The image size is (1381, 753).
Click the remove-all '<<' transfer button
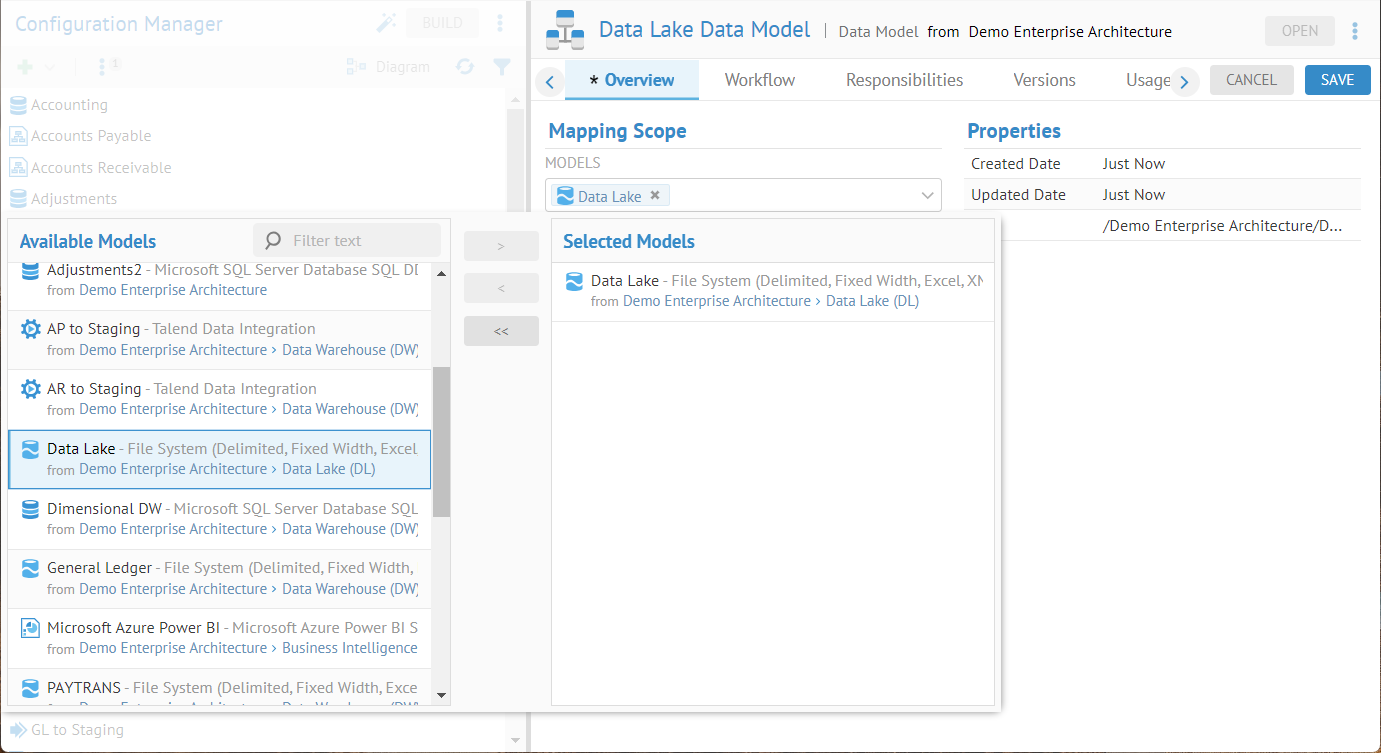[501, 331]
